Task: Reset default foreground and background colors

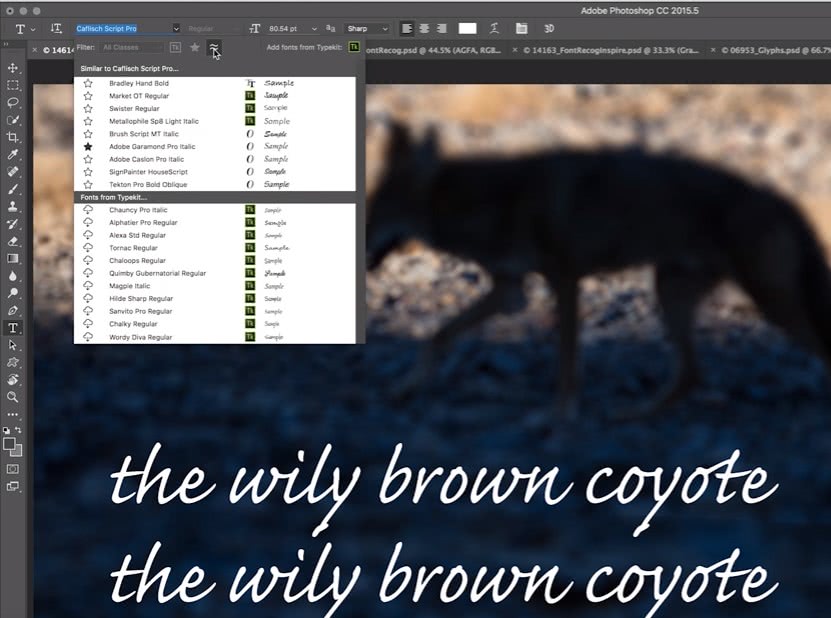Action: coord(6,430)
